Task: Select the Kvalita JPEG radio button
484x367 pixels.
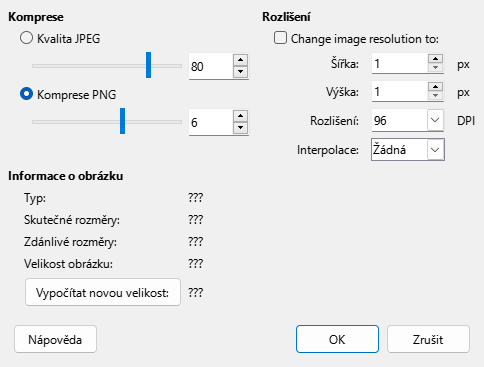Action: (27, 38)
